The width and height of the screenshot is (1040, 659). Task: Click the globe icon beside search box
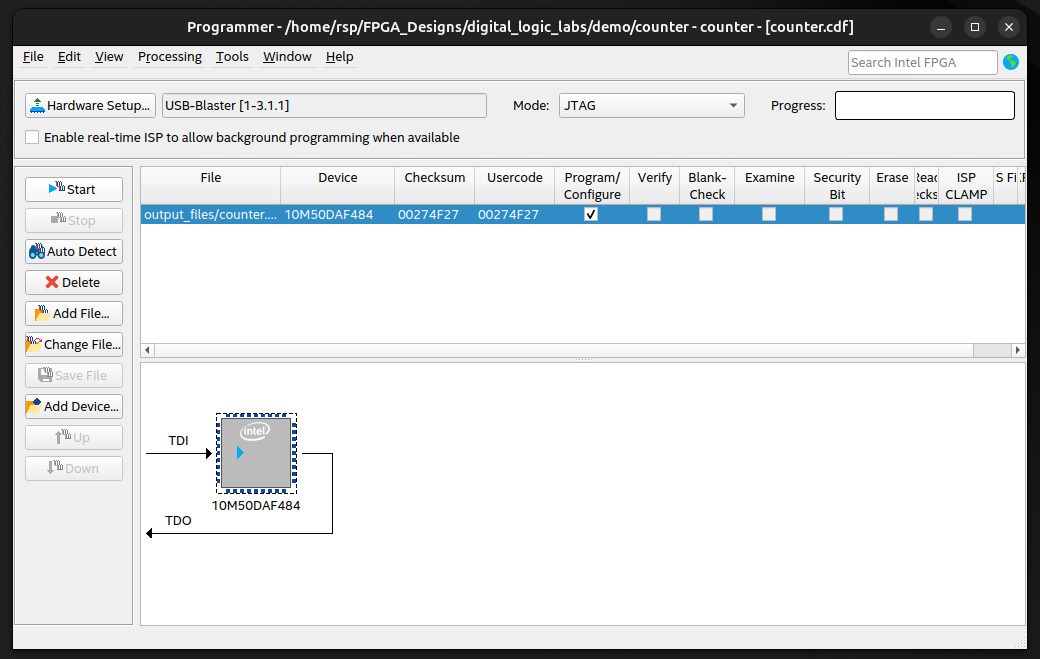coord(1011,62)
